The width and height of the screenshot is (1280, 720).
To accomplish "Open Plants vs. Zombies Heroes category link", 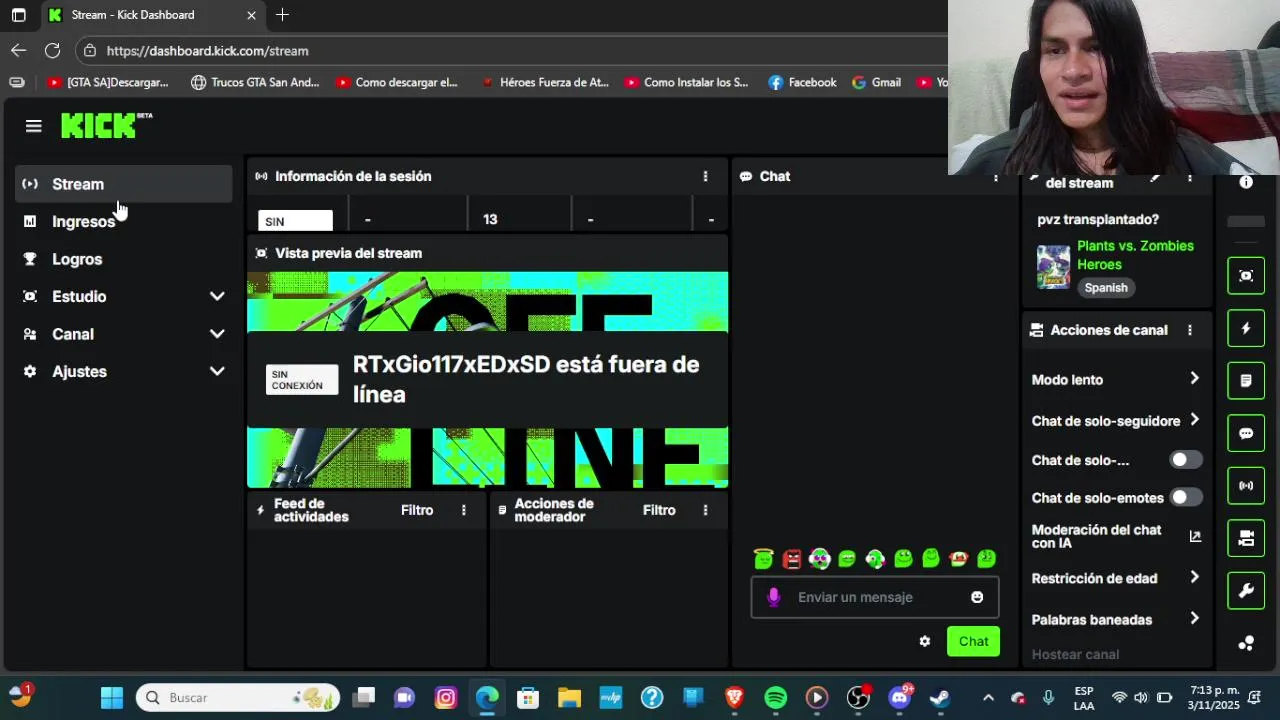I will click(x=1135, y=255).
